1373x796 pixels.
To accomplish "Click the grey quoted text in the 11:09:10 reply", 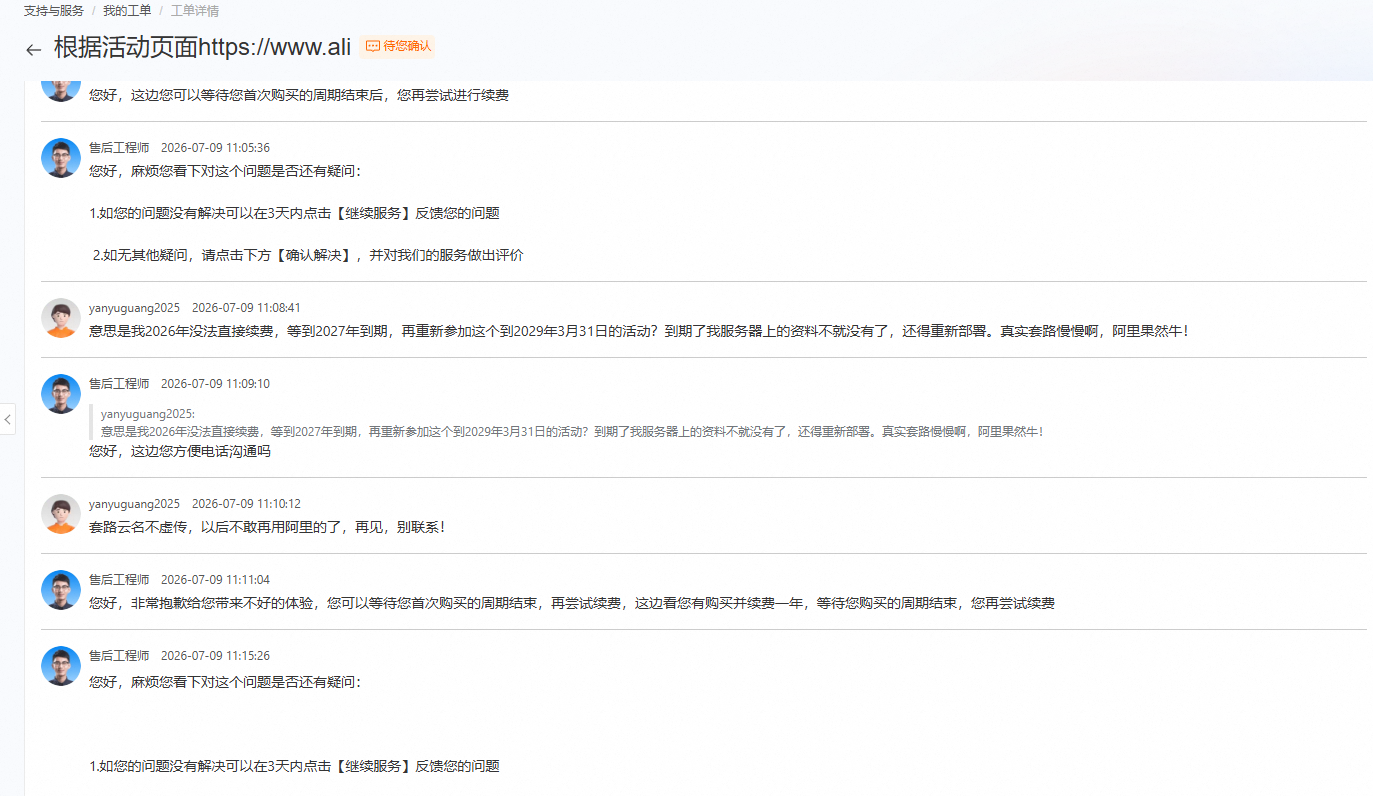I will tap(574, 432).
